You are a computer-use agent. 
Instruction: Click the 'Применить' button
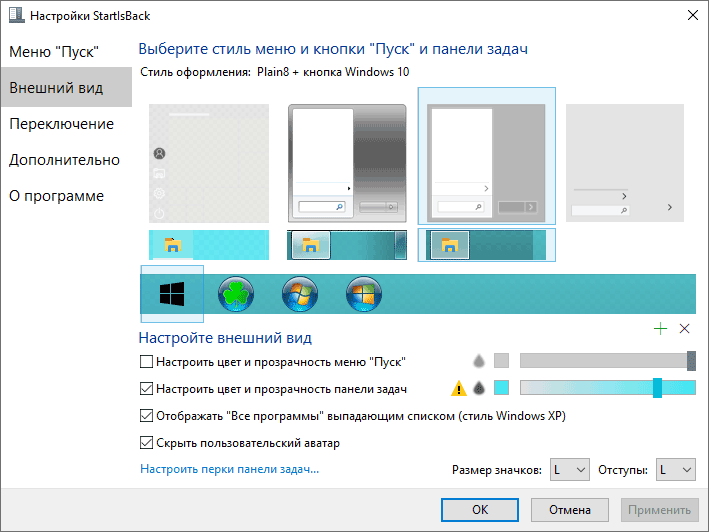tap(659, 510)
